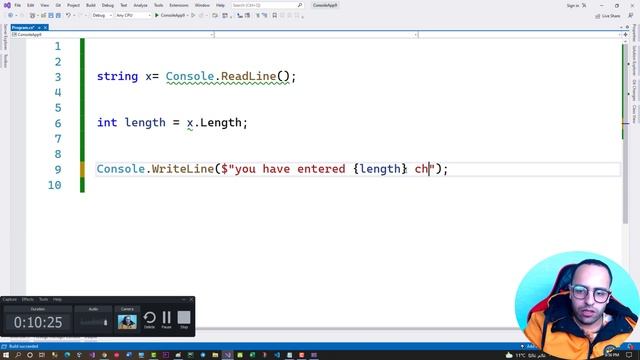Open the Debug configuration dropdown
Screen dimensions: 640x360
pyautogui.click(x=102, y=15)
